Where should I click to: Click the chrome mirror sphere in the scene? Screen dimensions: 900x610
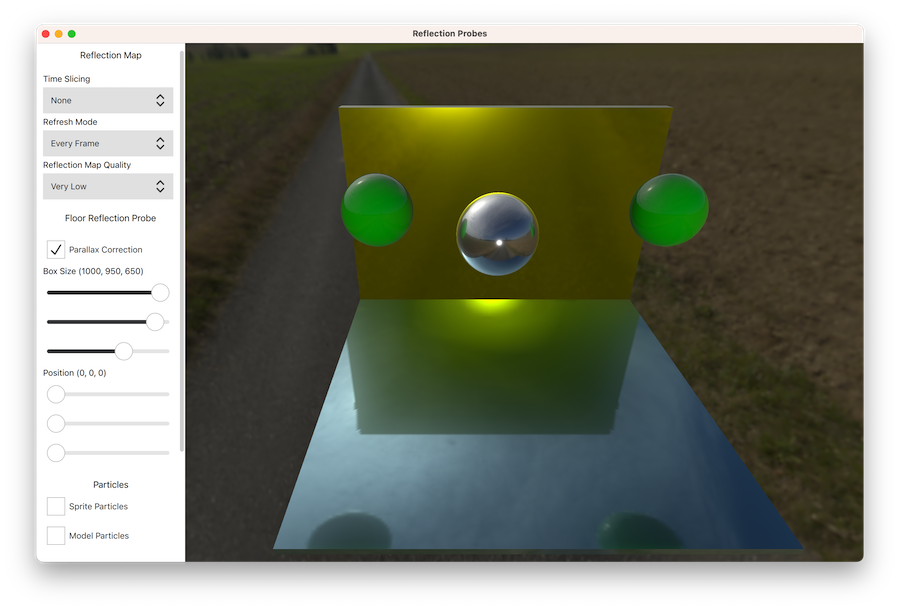coord(497,234)
